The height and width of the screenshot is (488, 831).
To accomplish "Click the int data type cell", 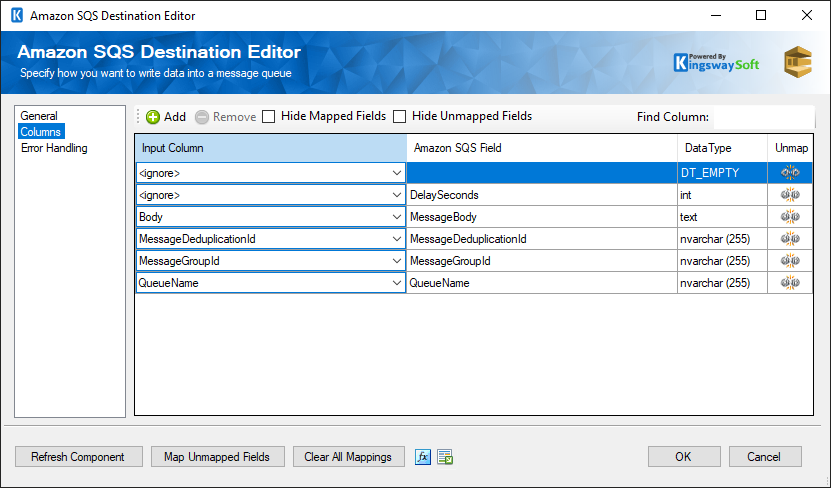I will coord(722,195).
